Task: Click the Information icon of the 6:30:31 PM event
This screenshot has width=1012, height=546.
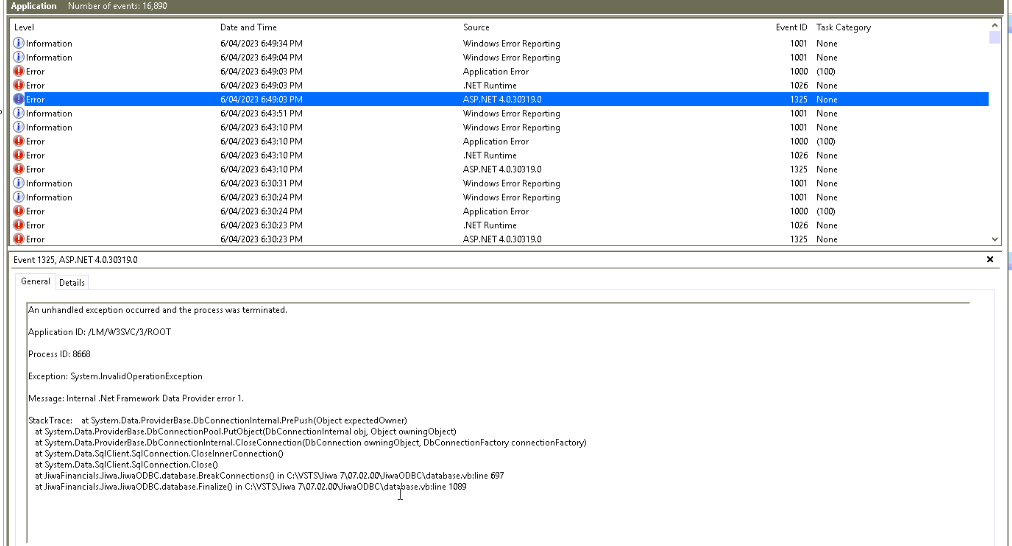Action: 19,184
